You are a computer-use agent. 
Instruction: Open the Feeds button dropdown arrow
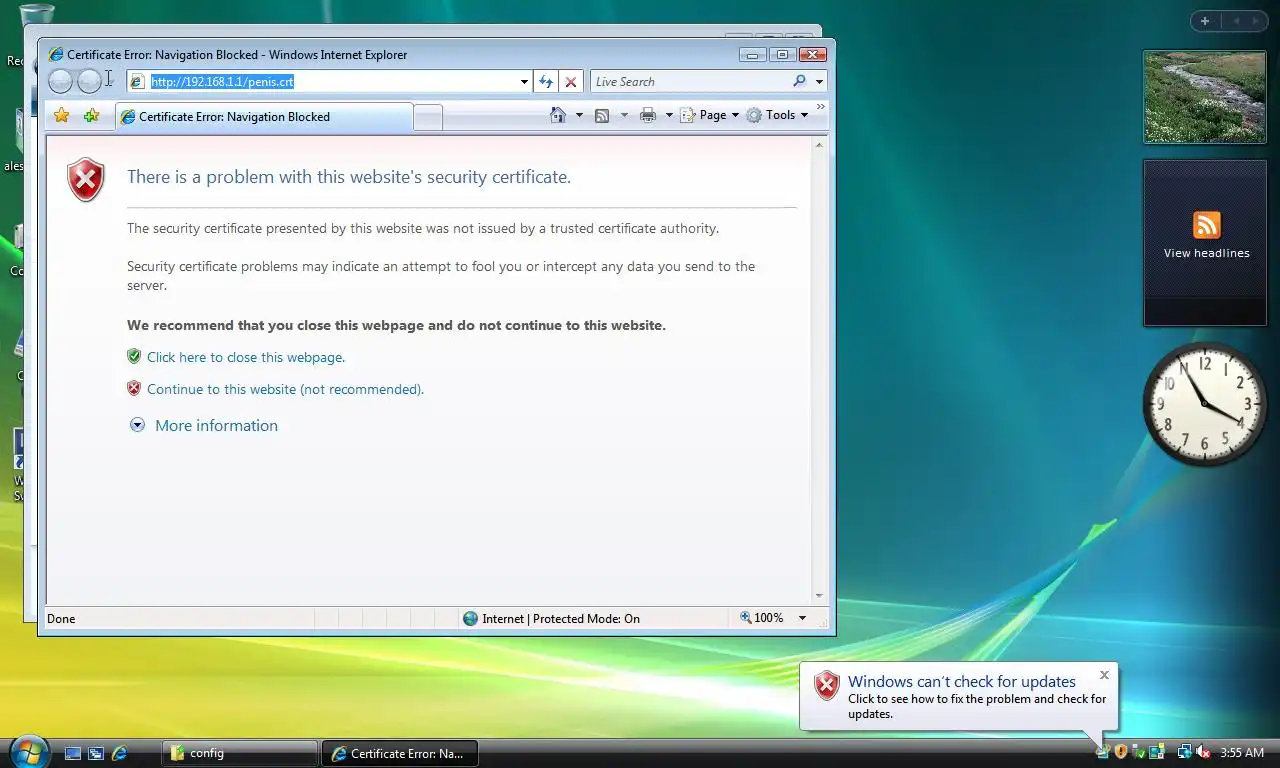(x=624, y=115)
